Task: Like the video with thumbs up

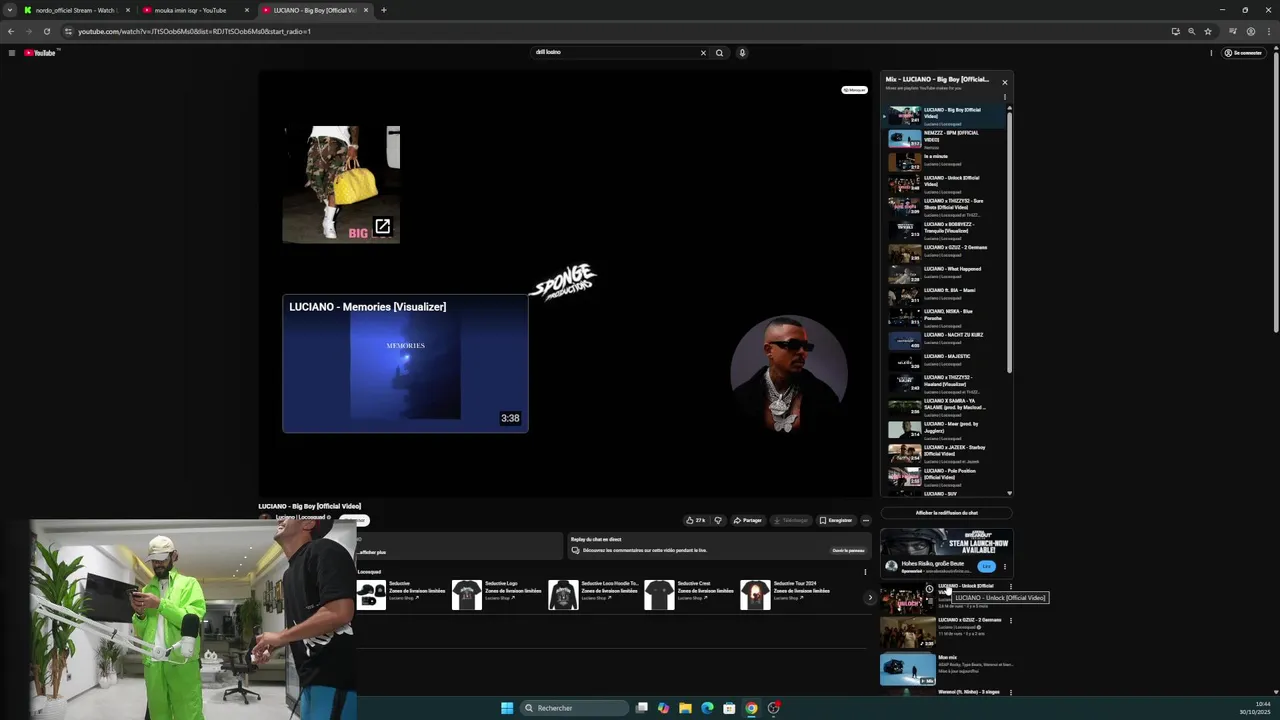Action: tap(696, 520)
